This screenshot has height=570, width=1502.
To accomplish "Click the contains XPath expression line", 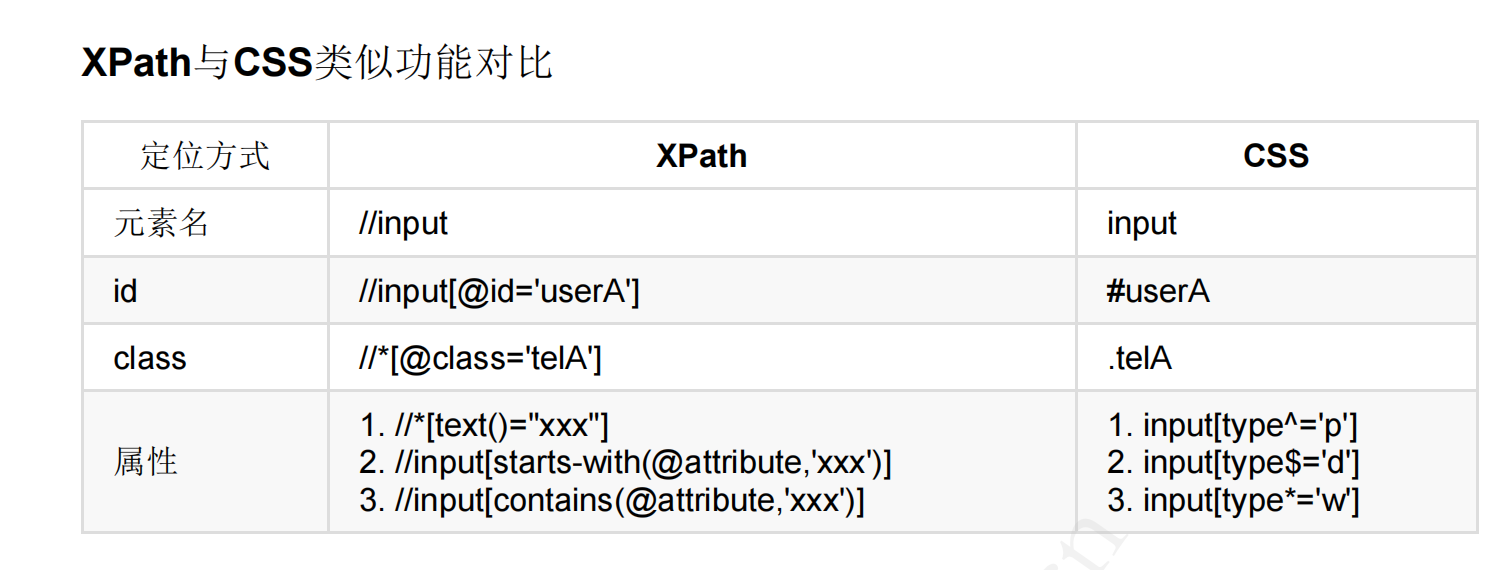I will (611, 500).
